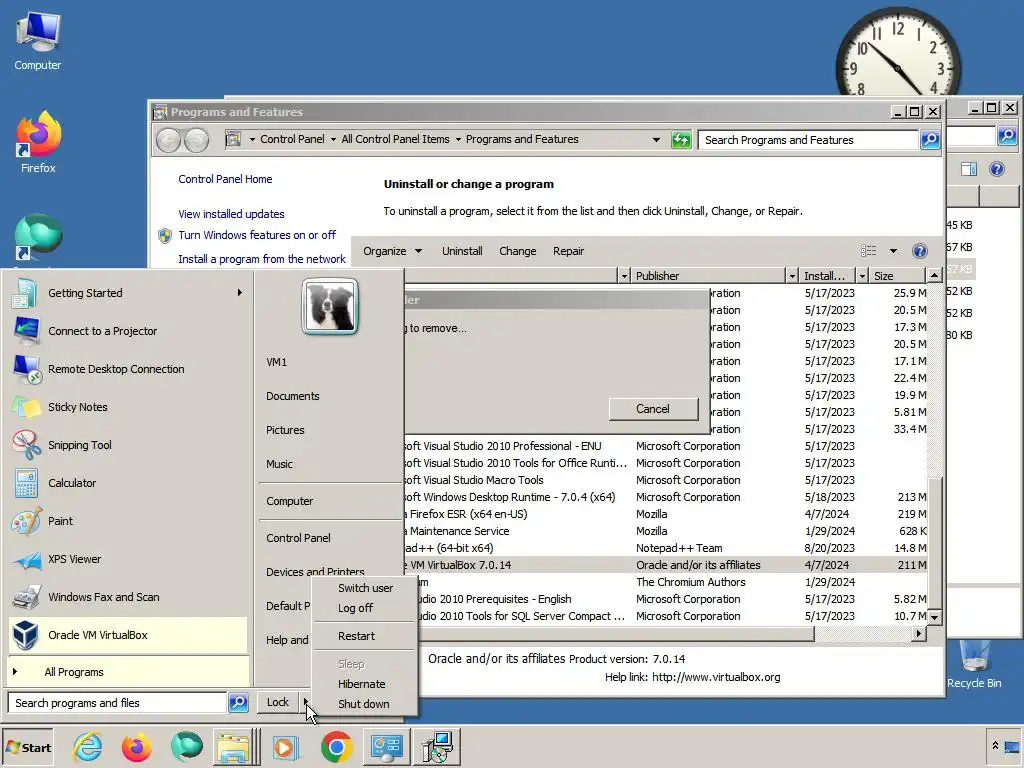Open Control Panel from Start menu
This screenshot has width=1024, height=768.
pyautogui.click(x=298, y=537)
